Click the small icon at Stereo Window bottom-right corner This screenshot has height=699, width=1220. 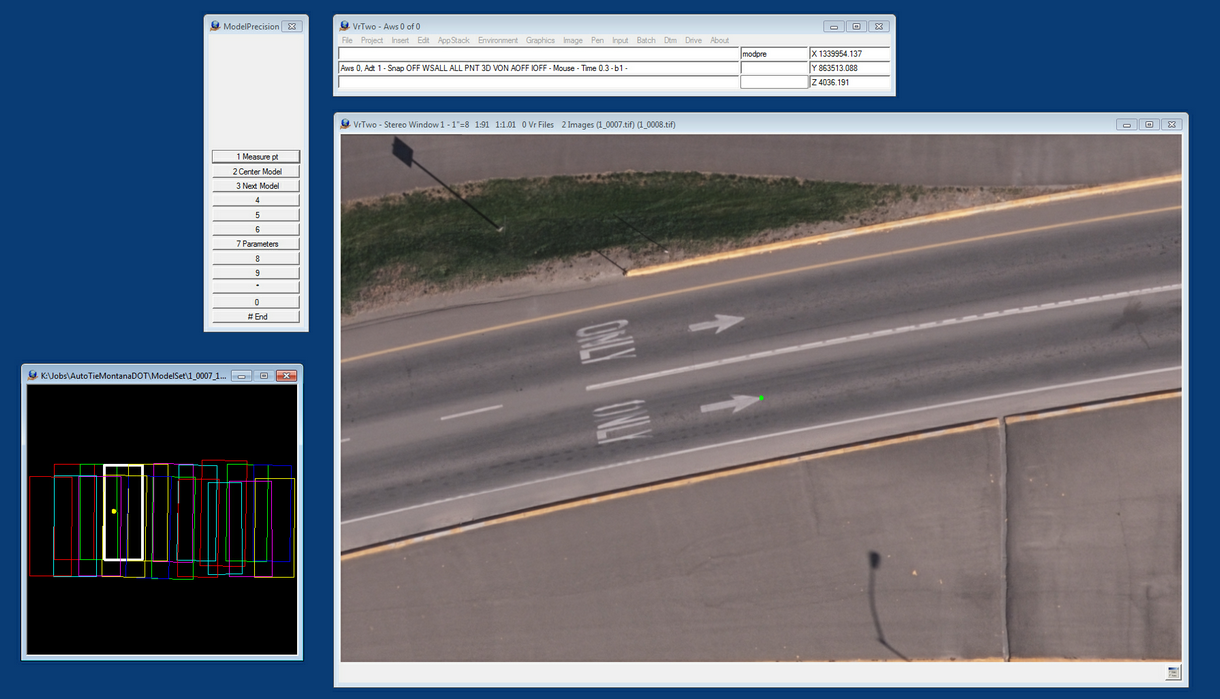1174,672
